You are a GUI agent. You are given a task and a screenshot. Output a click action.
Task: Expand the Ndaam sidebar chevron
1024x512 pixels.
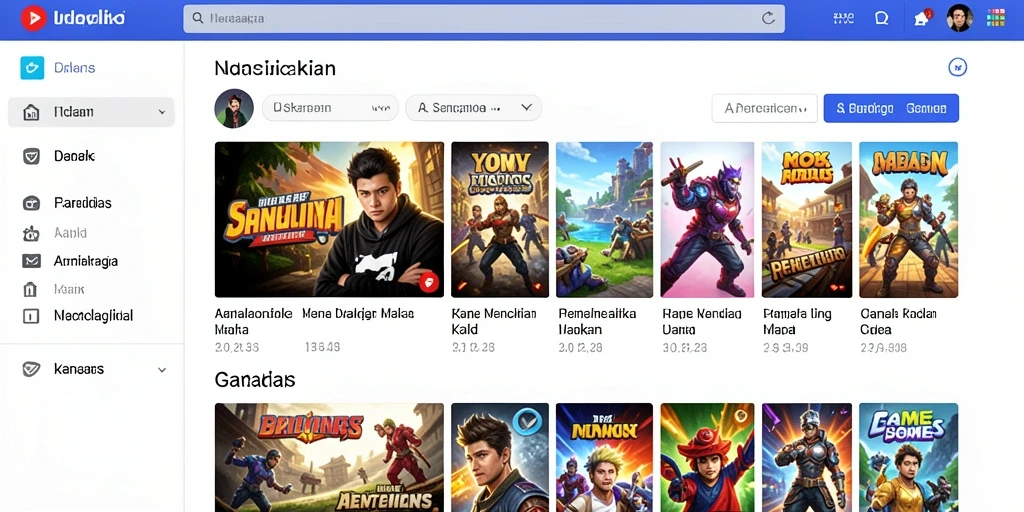click(x=162, y=112)
